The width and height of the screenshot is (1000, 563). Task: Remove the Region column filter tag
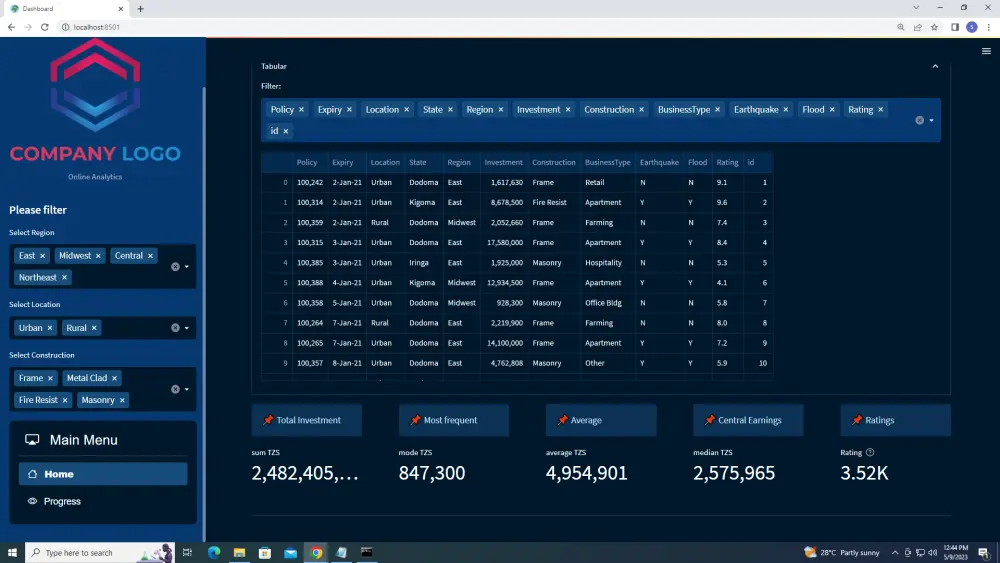[x=501, y=110]
